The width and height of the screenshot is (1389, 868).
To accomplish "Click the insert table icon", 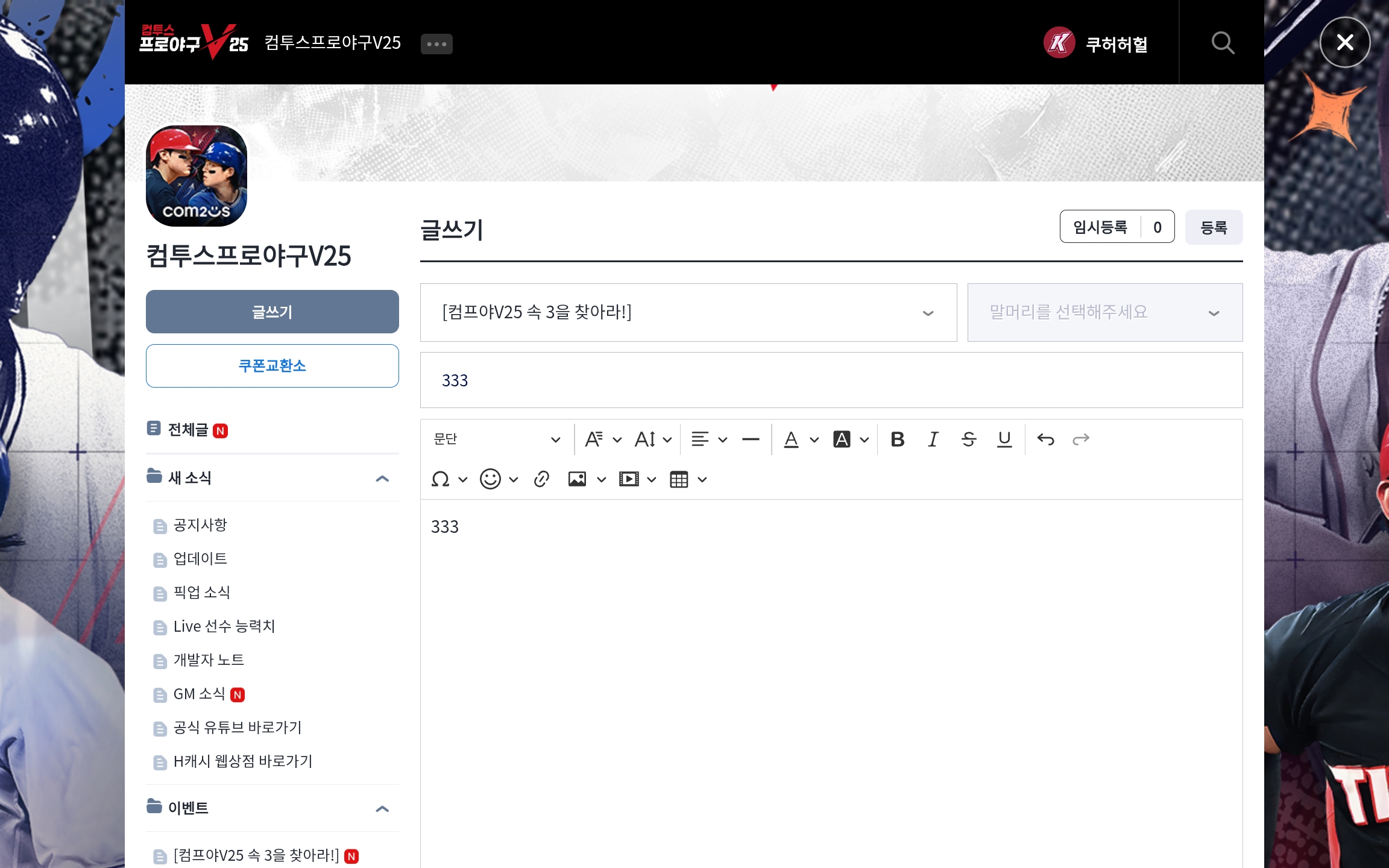I will 679,479.
